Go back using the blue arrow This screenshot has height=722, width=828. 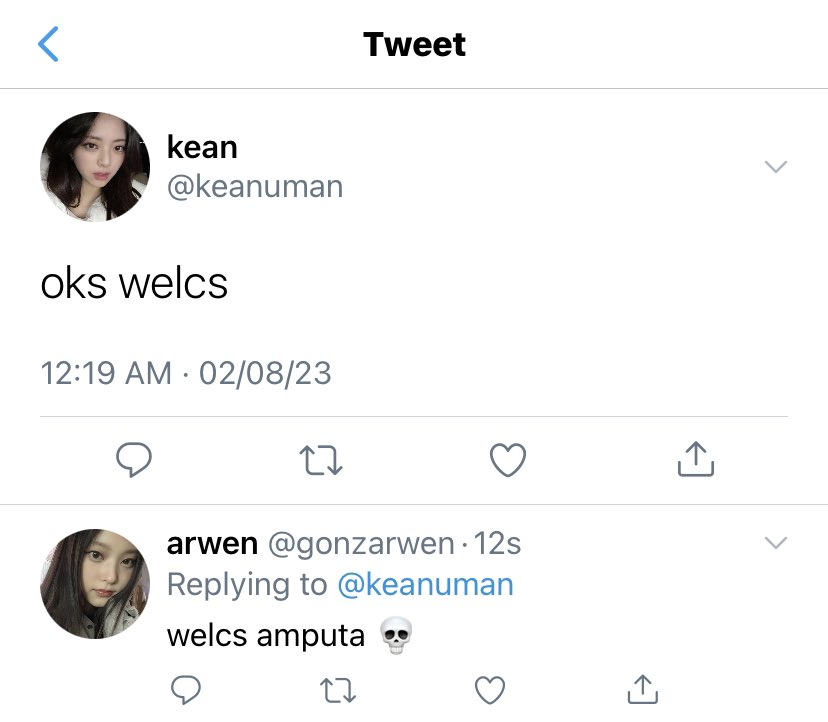click(x=48, y=44)
